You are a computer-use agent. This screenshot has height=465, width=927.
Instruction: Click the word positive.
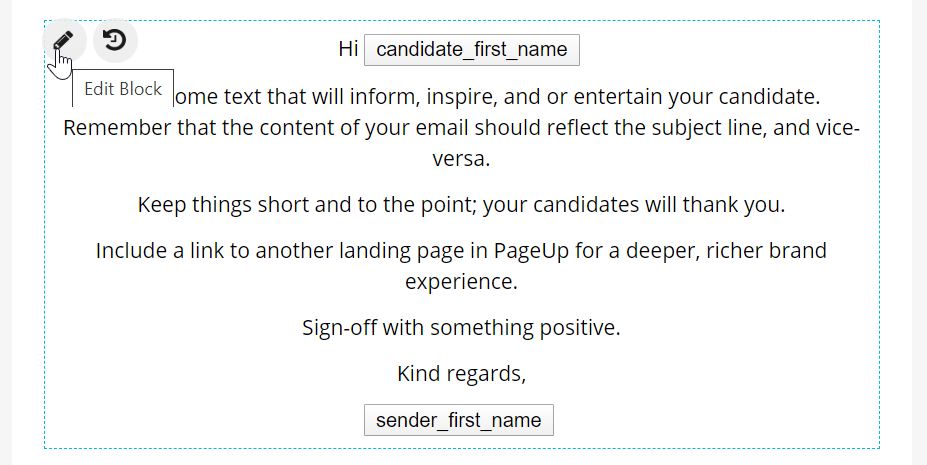tap(582, 327)
